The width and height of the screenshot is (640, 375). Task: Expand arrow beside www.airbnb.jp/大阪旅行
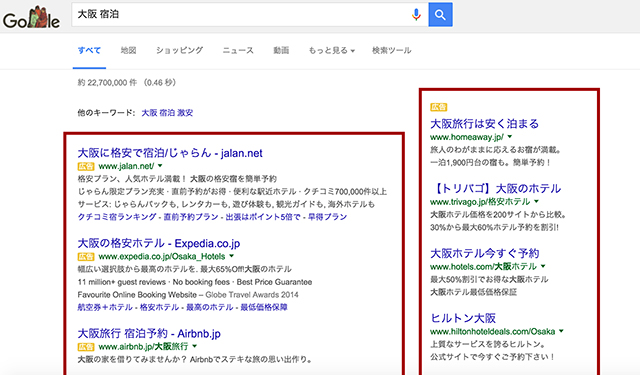(195, 346)
